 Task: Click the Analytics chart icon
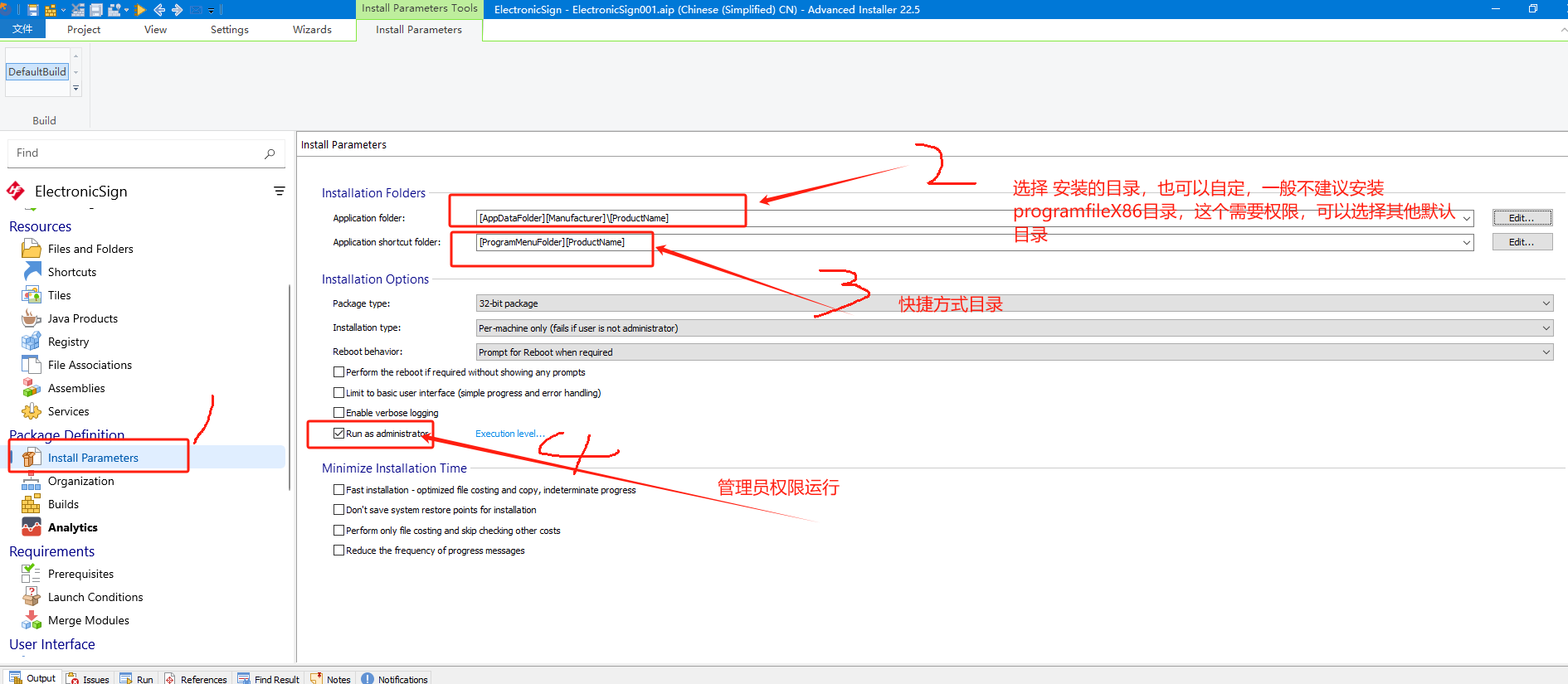32,527
